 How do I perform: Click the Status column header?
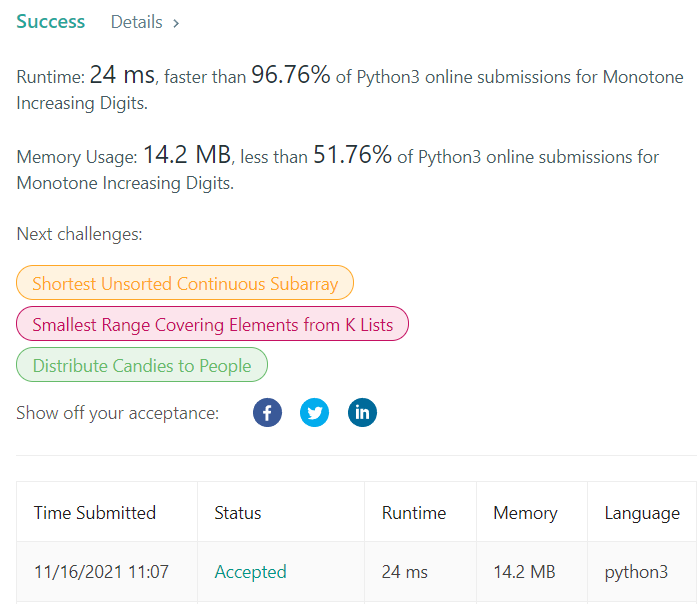[x=238, y=513]
